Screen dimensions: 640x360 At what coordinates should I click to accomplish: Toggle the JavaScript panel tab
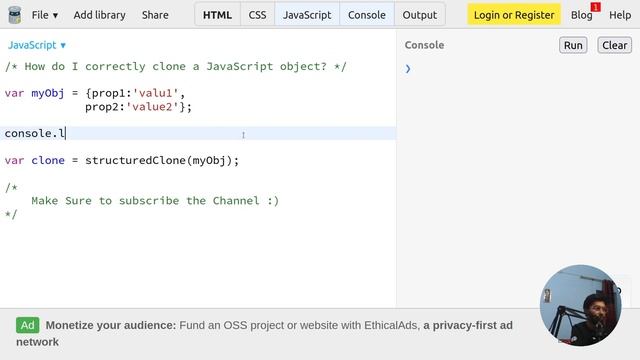[307, 15]
